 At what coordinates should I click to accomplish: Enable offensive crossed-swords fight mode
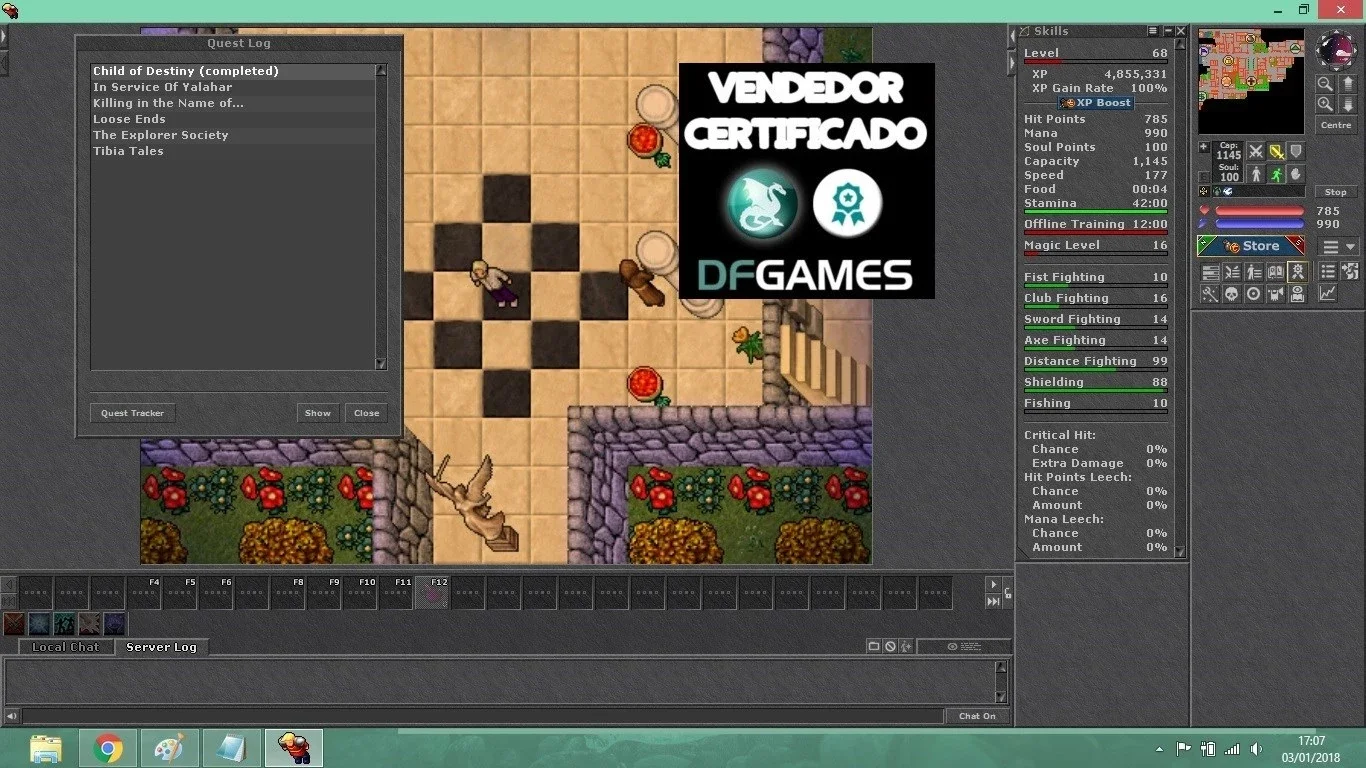pyautogui.click(x=1256, y=152)
